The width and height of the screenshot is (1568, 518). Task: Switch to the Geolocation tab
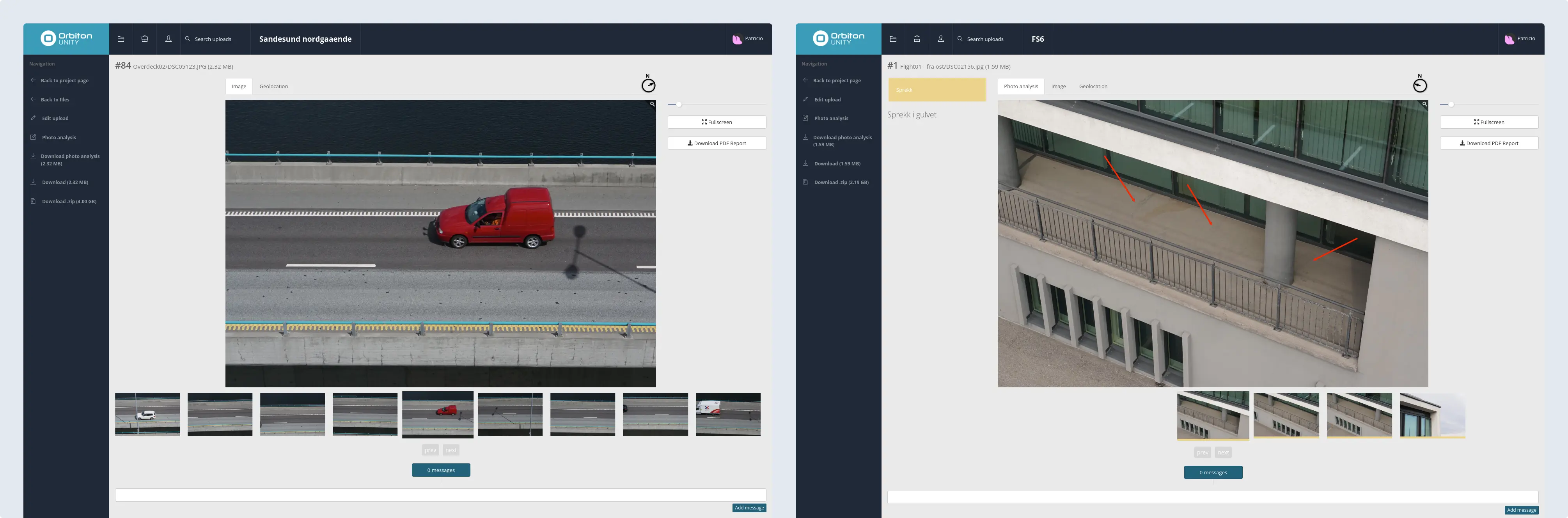point(274,86)
